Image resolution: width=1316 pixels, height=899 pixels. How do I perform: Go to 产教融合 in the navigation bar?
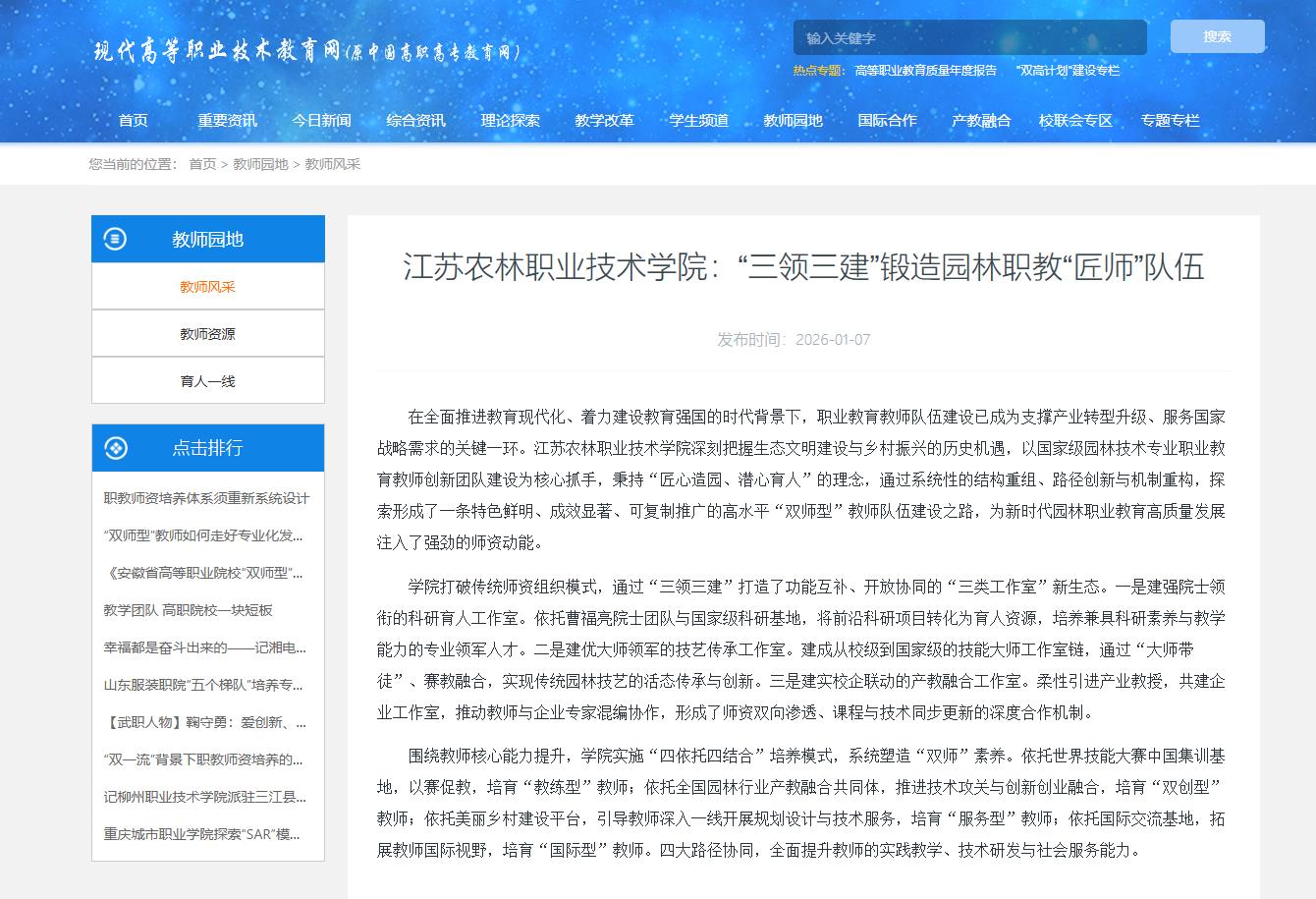point(980,120)
